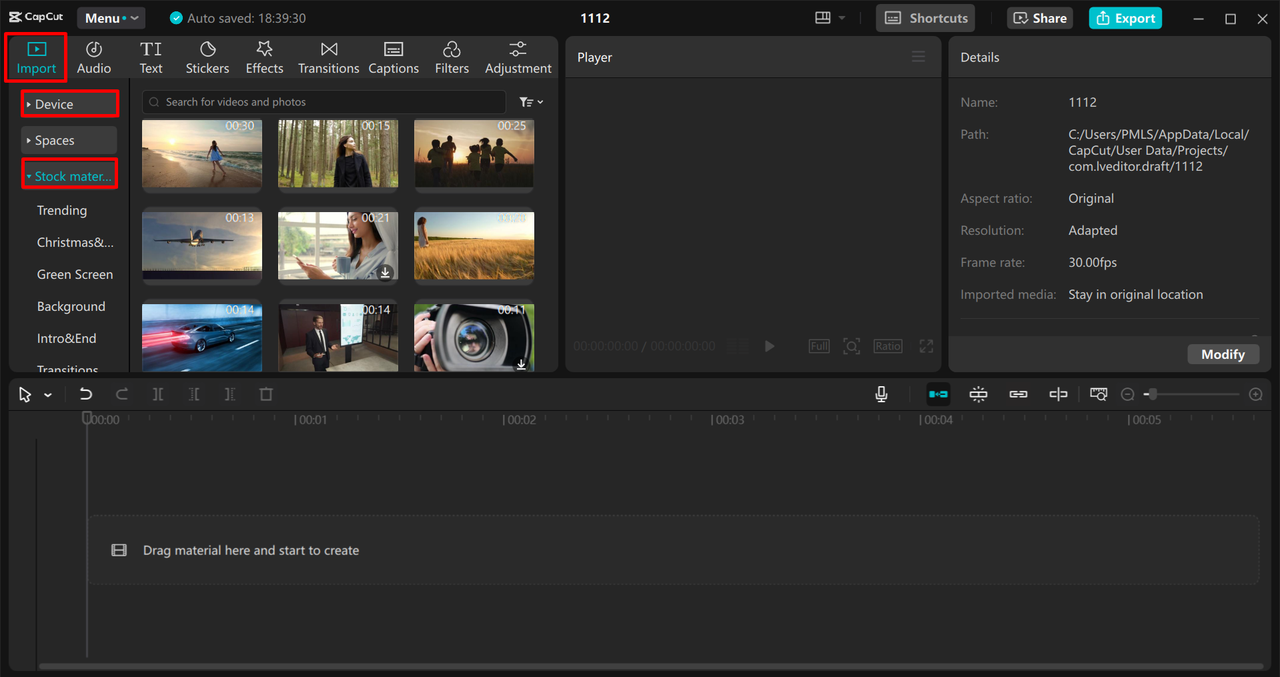Screen dimensions: 1280x677
Task: Select the speeding car 00:14 clip
Action: pos(202,337)
